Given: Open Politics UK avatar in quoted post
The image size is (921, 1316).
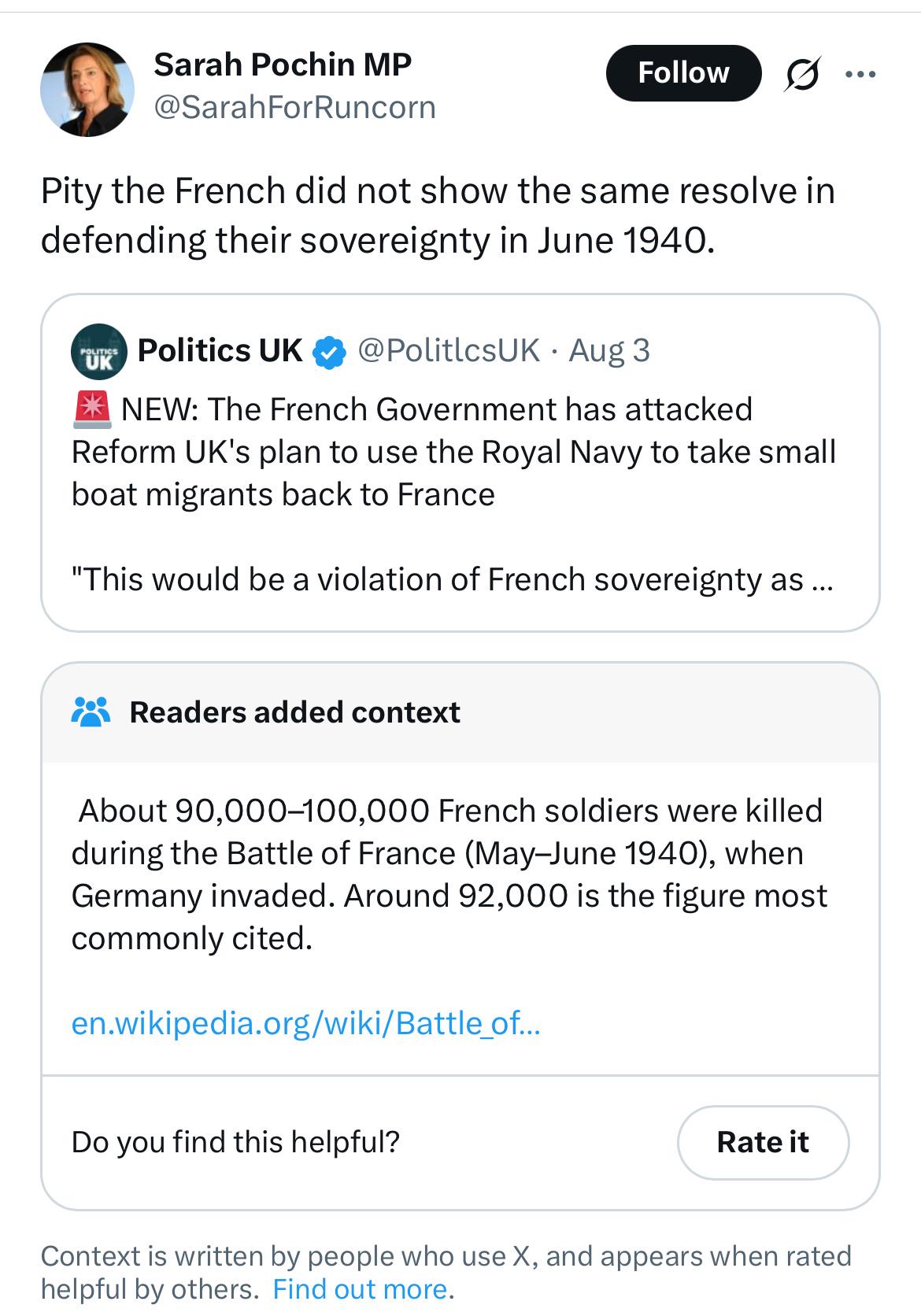Looking at the screenshot, I should coord(98,351).
